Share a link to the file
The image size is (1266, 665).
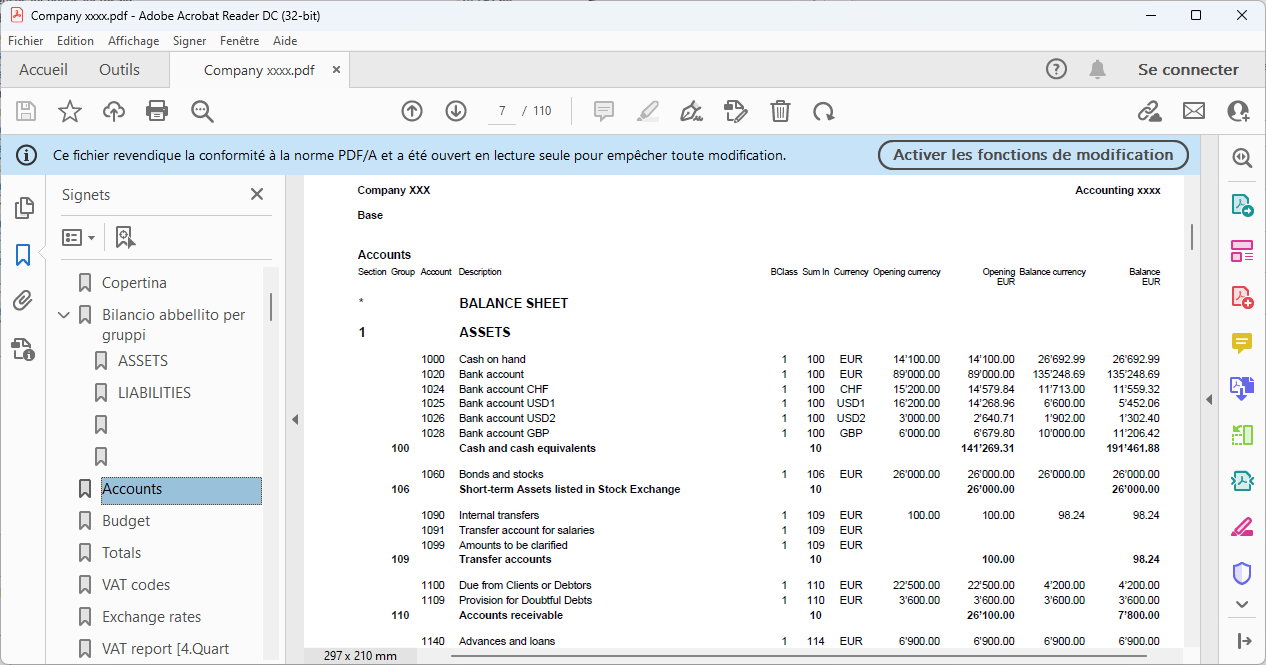click(x=1150, y=111)
